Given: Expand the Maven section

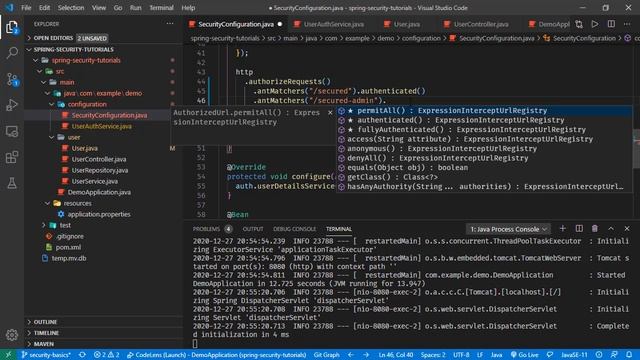Looking at the screenshot, I should point(44,344).
